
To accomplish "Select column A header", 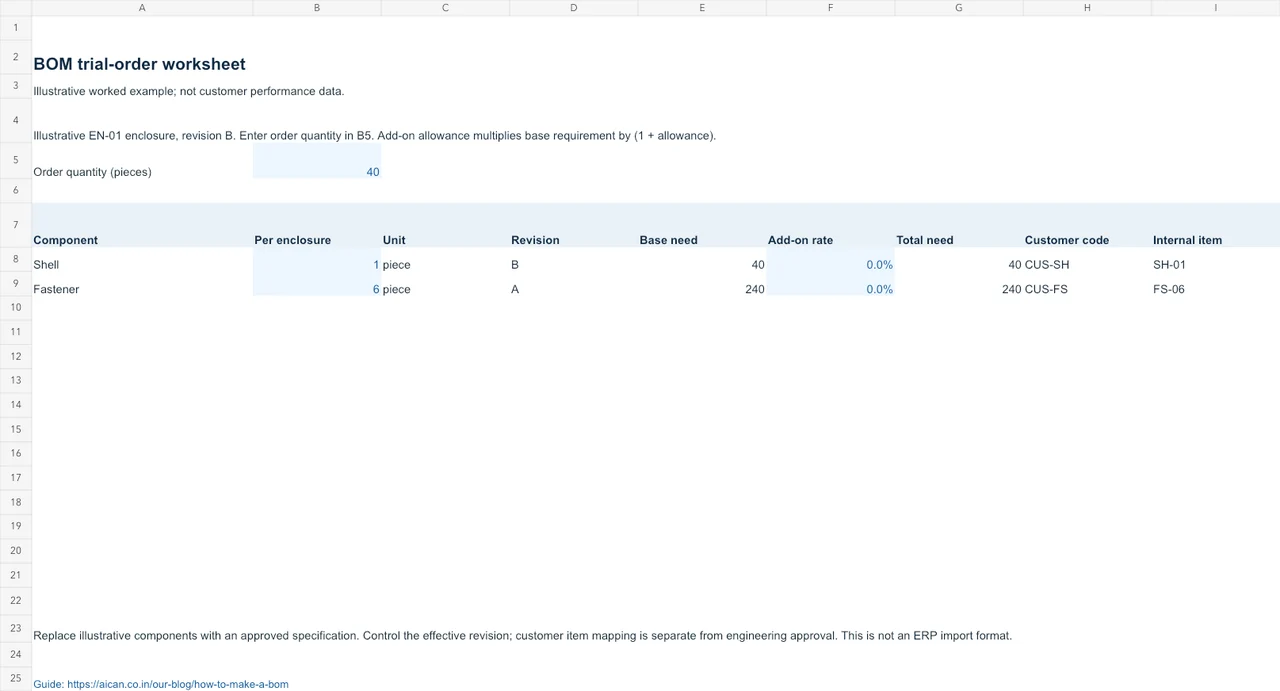I will 142,8.
